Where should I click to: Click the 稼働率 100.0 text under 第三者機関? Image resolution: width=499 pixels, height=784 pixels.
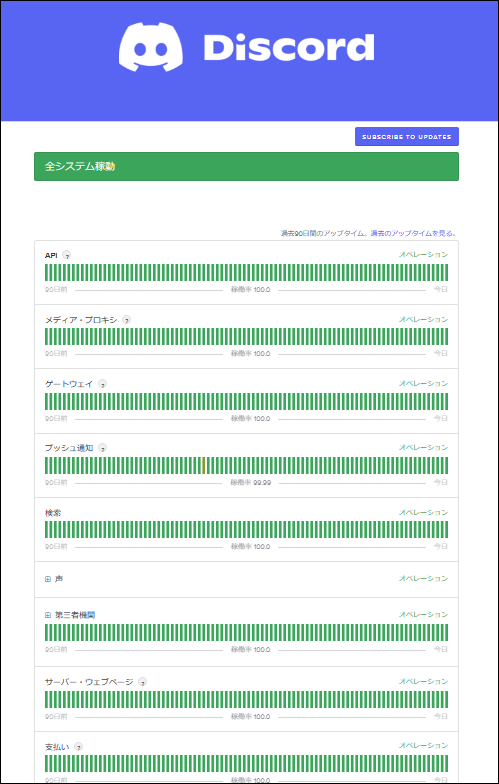tap(250, 650)
